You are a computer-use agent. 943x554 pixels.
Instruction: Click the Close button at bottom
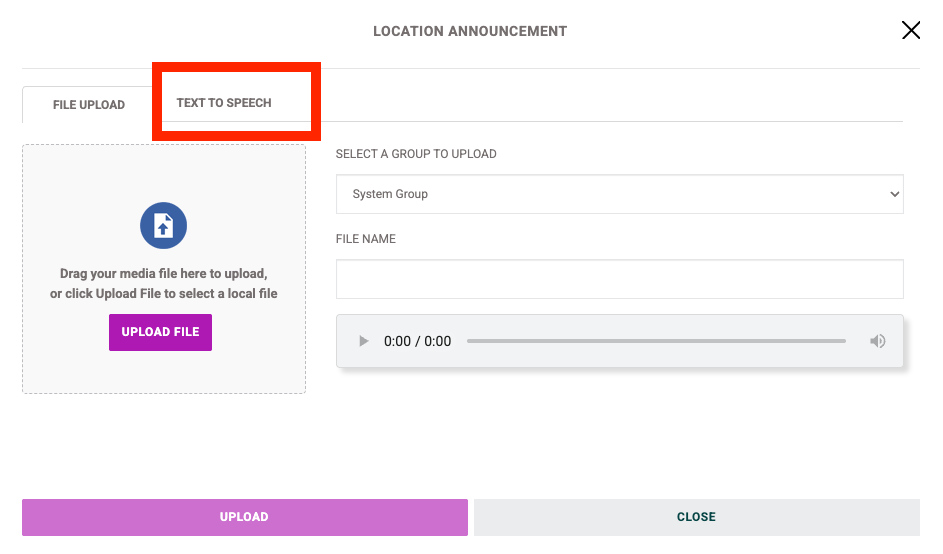pyautogui.click(x=696, y=517)
